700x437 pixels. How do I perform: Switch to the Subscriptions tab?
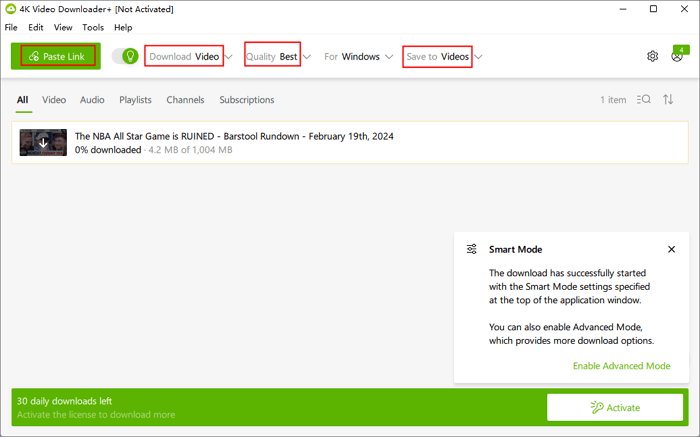(x=246, y=100)
